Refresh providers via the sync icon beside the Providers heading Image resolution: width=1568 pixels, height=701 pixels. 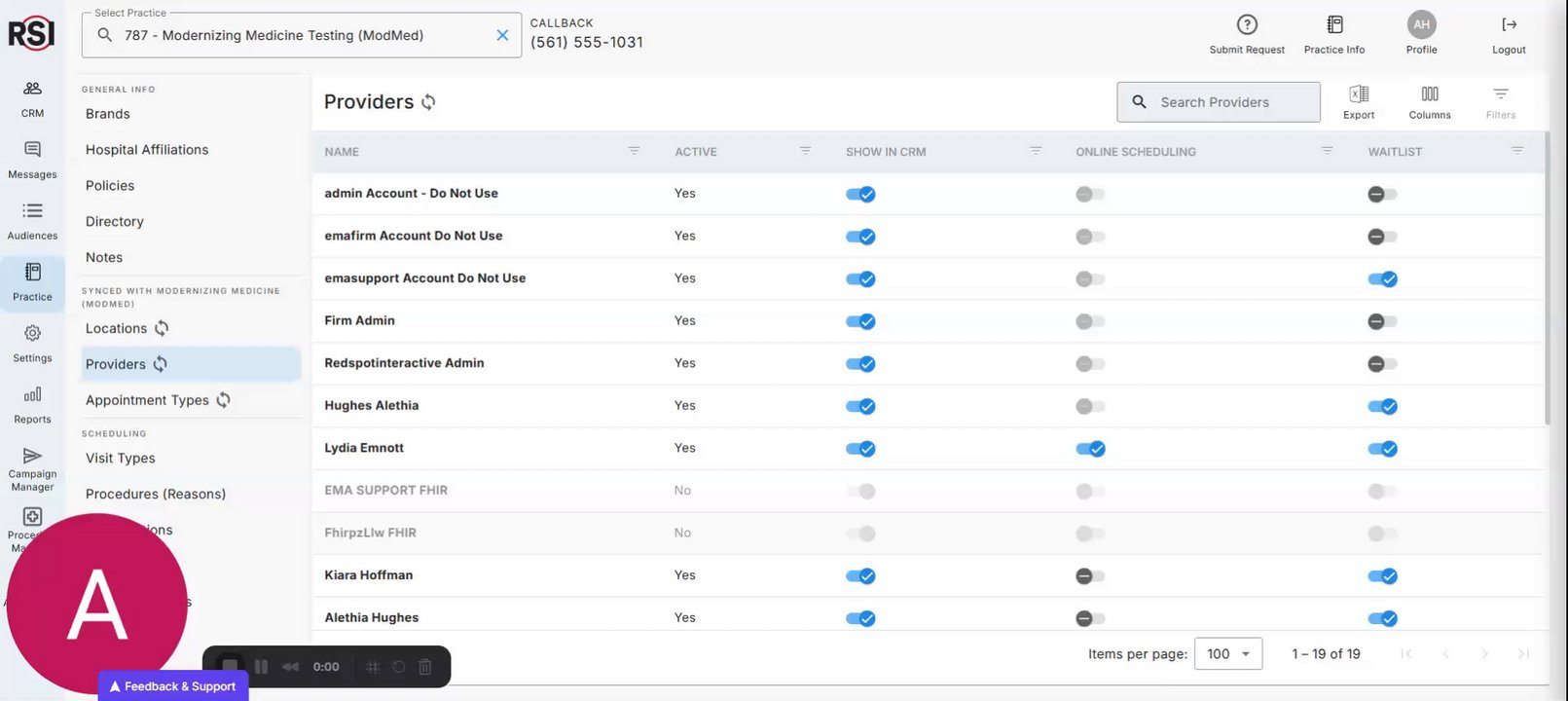pyautogui.click(x=428, y=102)
